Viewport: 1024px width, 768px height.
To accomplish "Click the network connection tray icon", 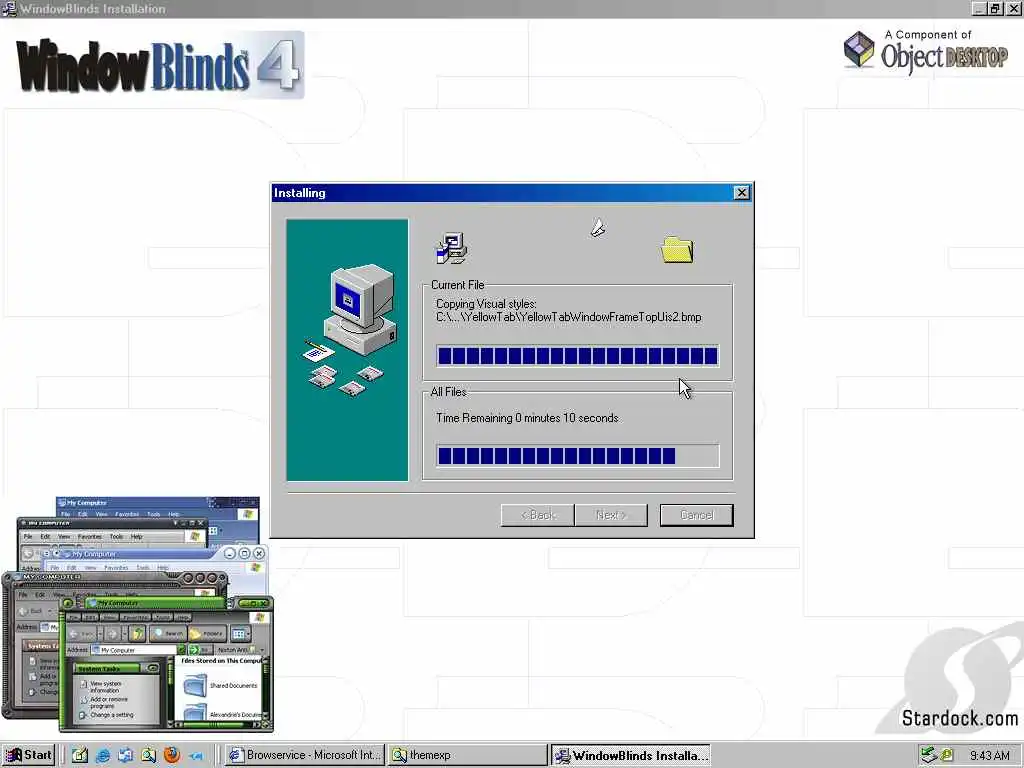I will point(928,756).
